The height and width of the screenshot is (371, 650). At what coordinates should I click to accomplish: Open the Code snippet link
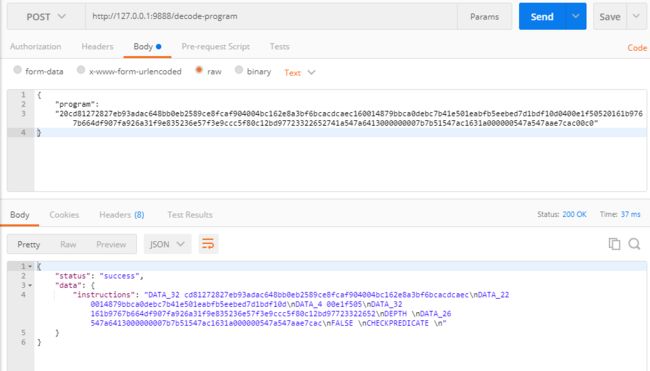click(x=637, y=48)
